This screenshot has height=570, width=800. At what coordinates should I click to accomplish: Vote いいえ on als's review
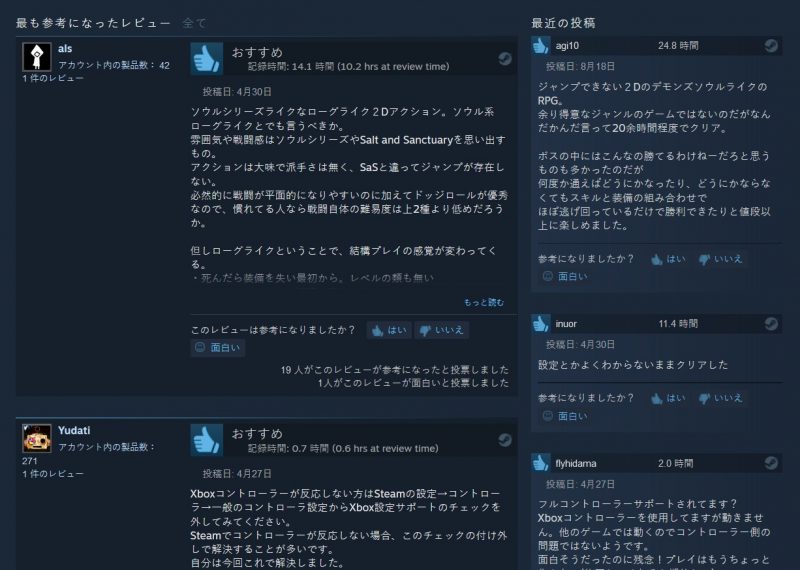point(442,330)
